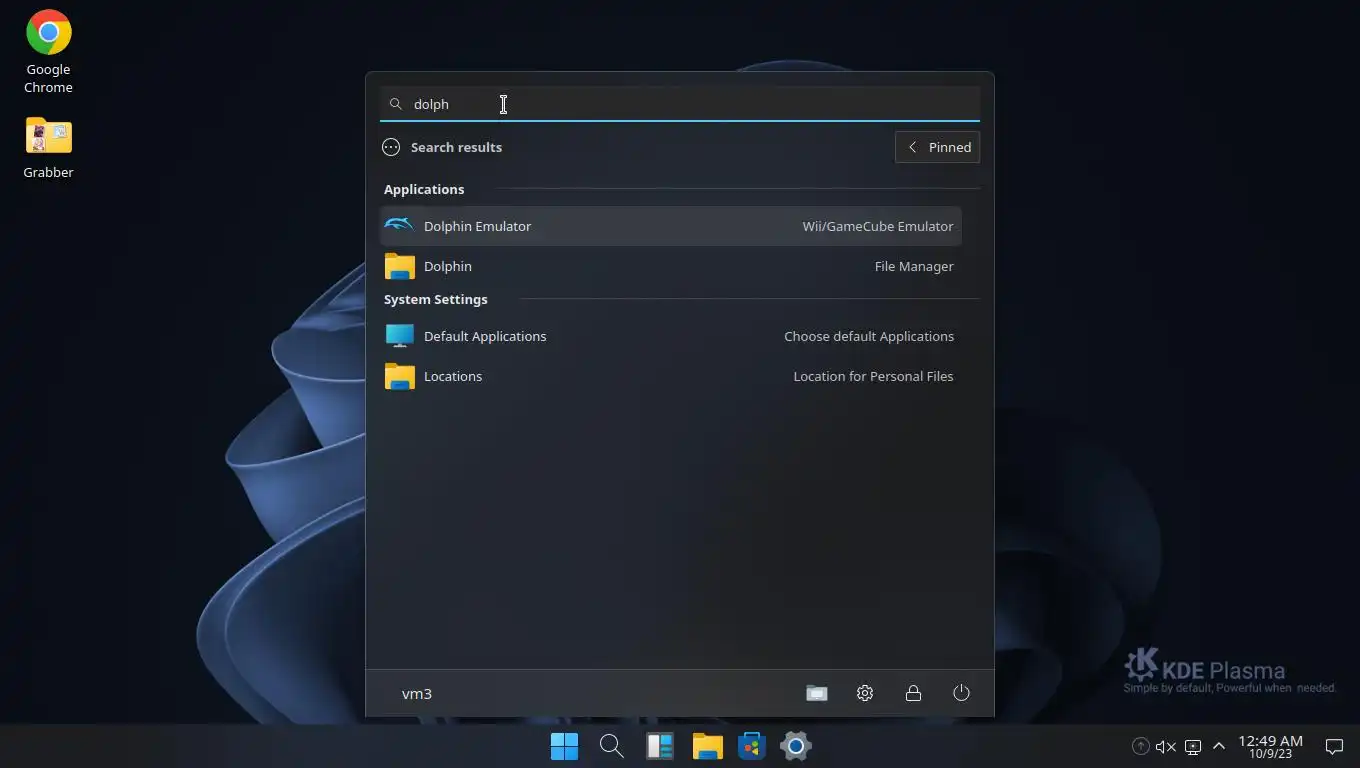Click the System Settings section heading

tap(436, 299)
